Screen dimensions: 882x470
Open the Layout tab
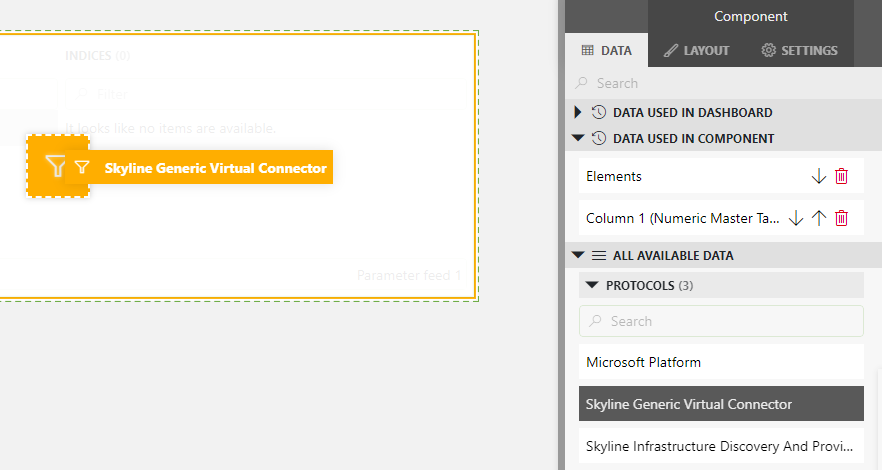[x=696, y=51]
